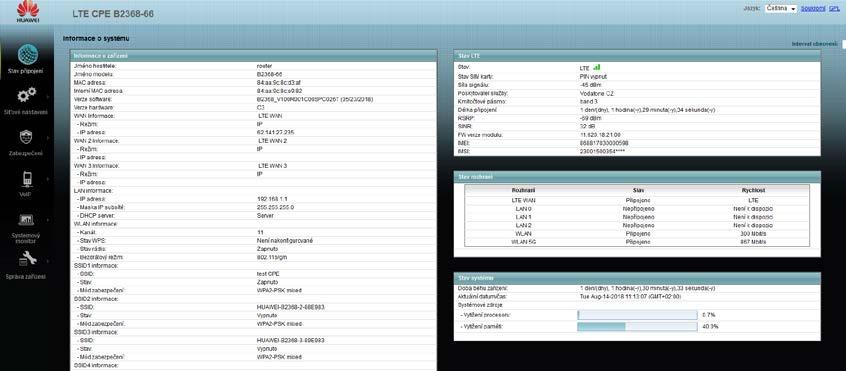This screenshot has height=371, width=846.
Task: Click the Stav LTE panel header
Action: 637,56
